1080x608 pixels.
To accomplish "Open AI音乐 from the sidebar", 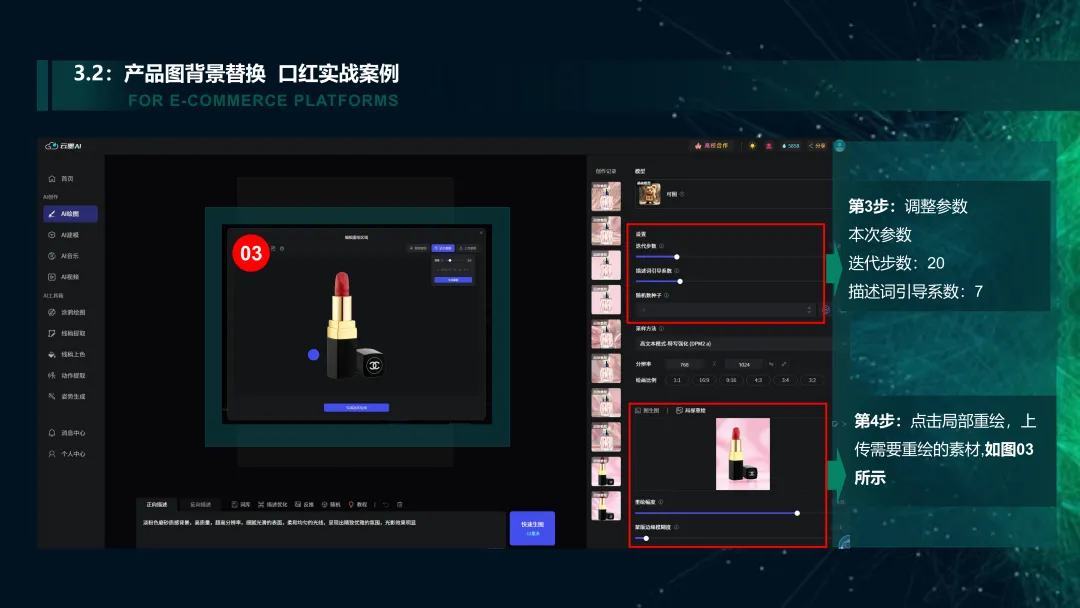I will 63,256.
